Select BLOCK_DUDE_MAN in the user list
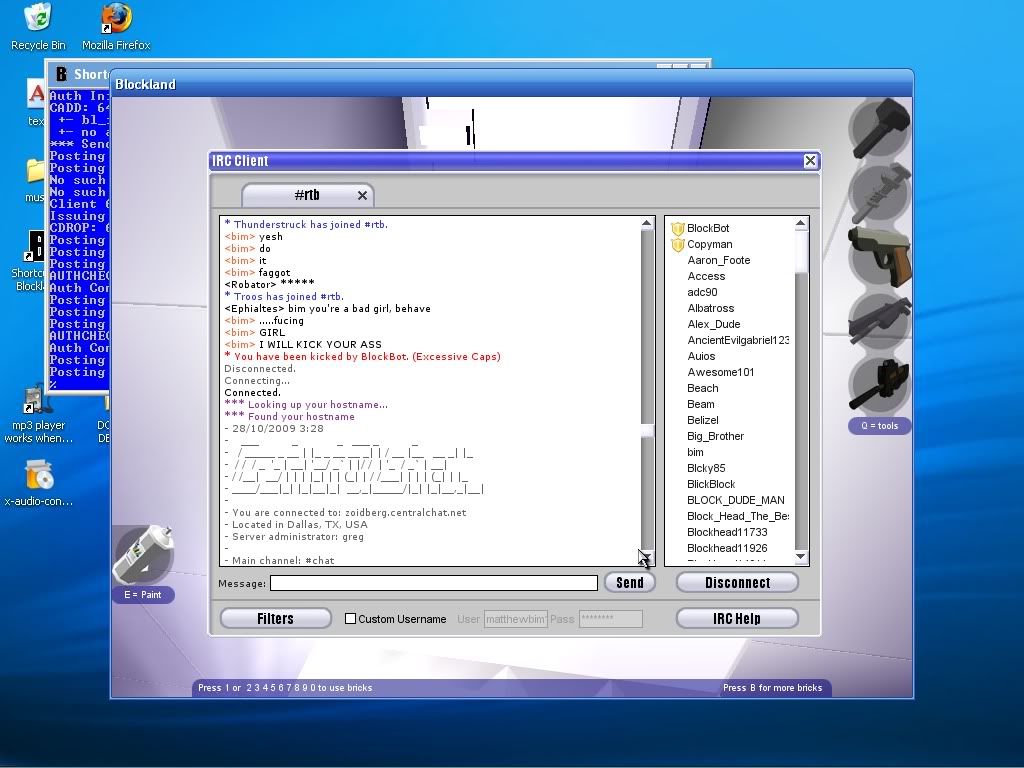 tap(735, 500)
